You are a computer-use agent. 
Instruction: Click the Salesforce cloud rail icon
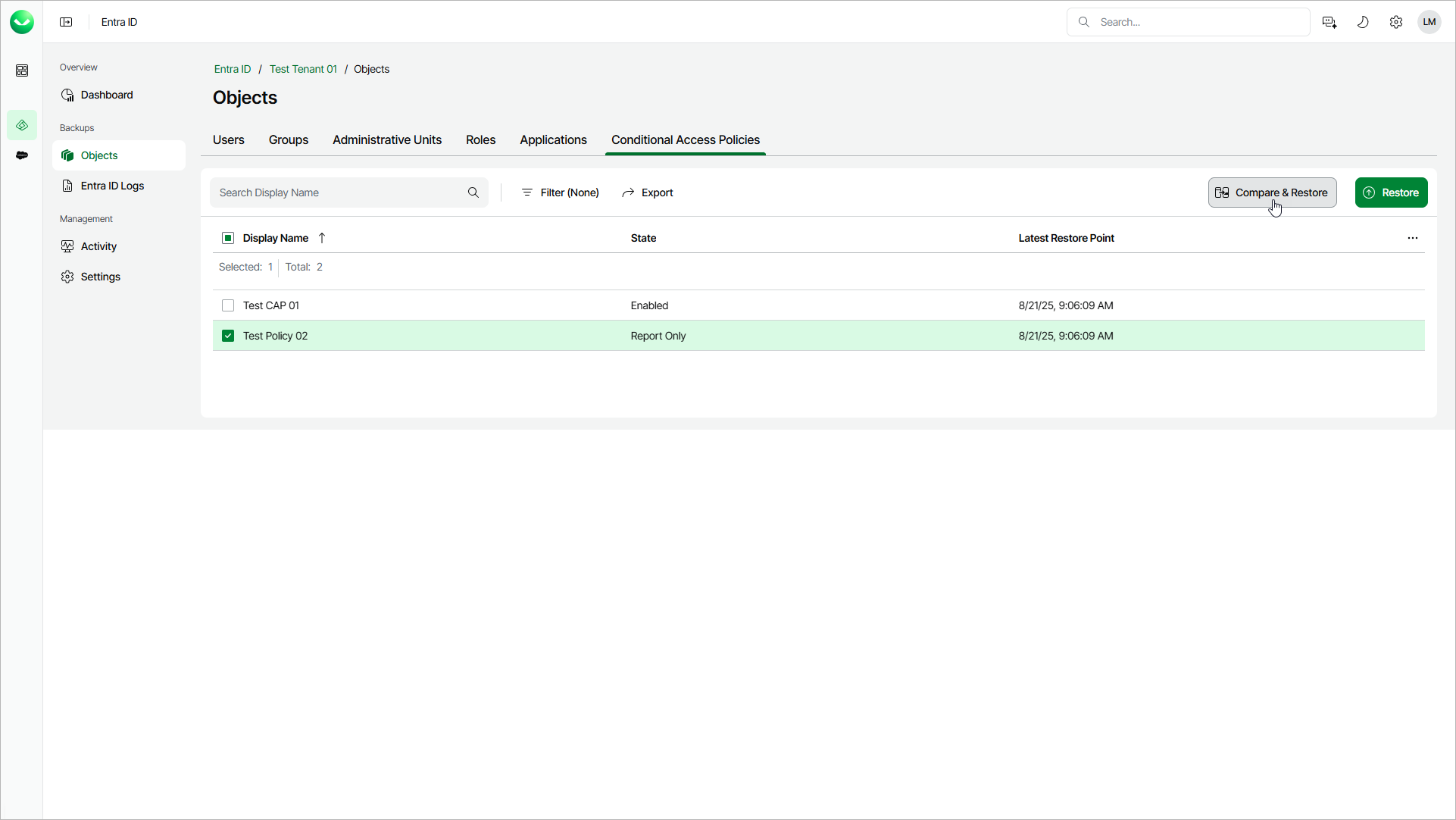[x=22, y=155]
